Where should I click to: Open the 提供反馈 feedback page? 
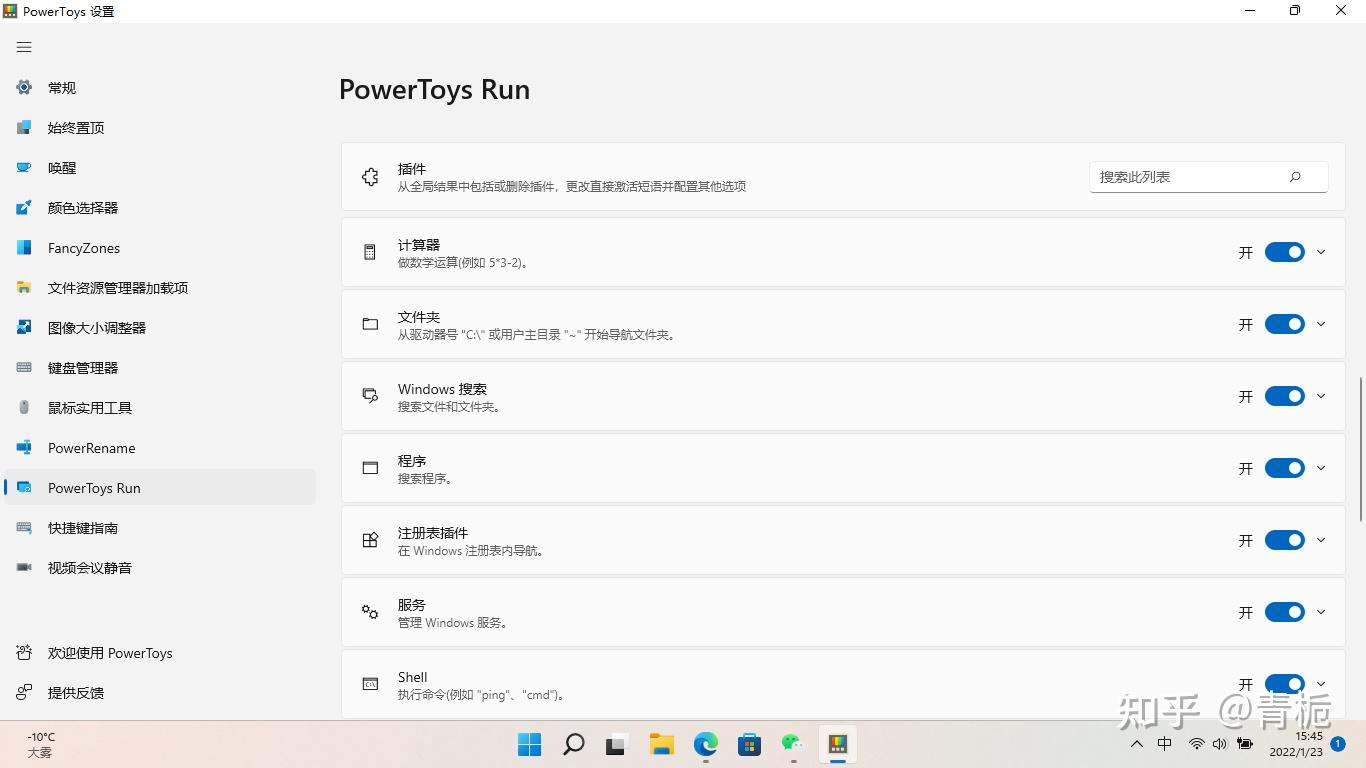78,692
